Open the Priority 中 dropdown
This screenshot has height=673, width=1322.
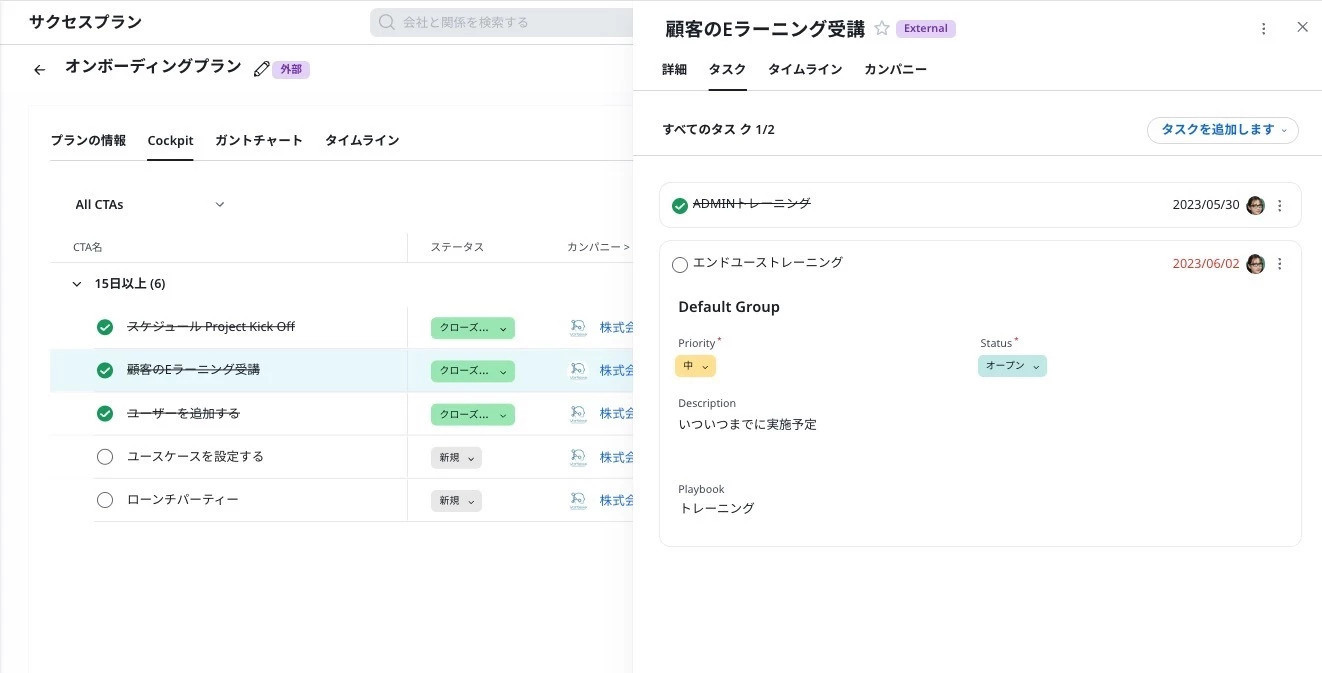tap(695, 367)
